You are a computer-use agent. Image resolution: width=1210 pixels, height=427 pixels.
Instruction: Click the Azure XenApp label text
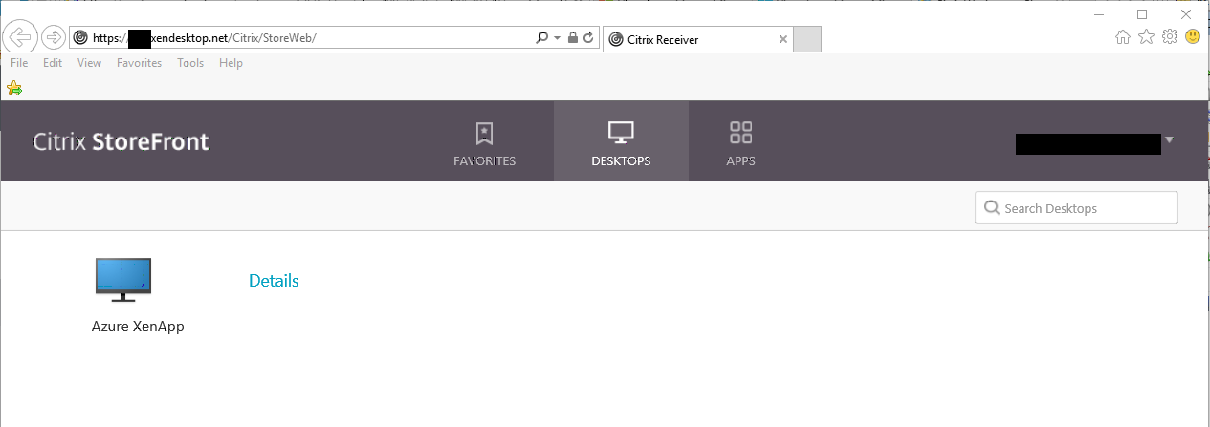tap(138, 327)
